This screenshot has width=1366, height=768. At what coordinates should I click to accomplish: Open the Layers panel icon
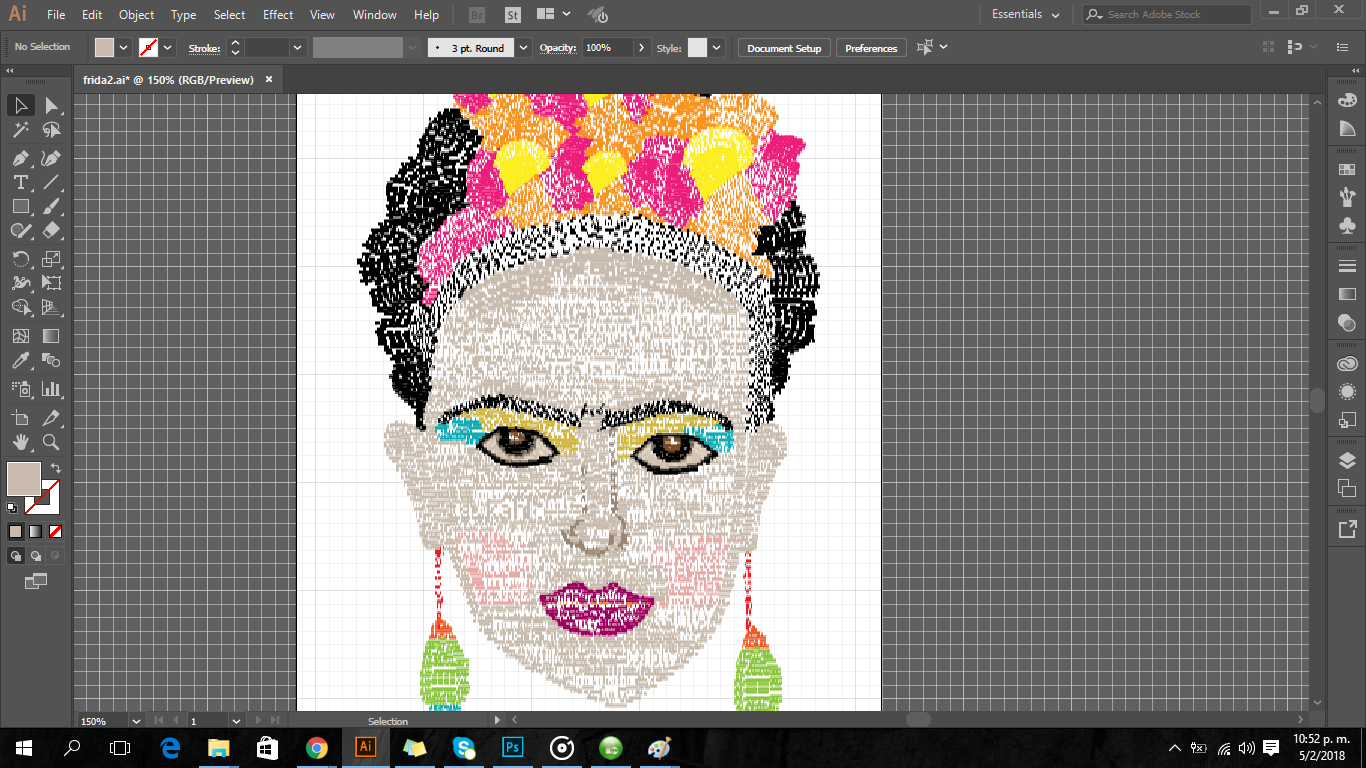tap(1347, 460)
